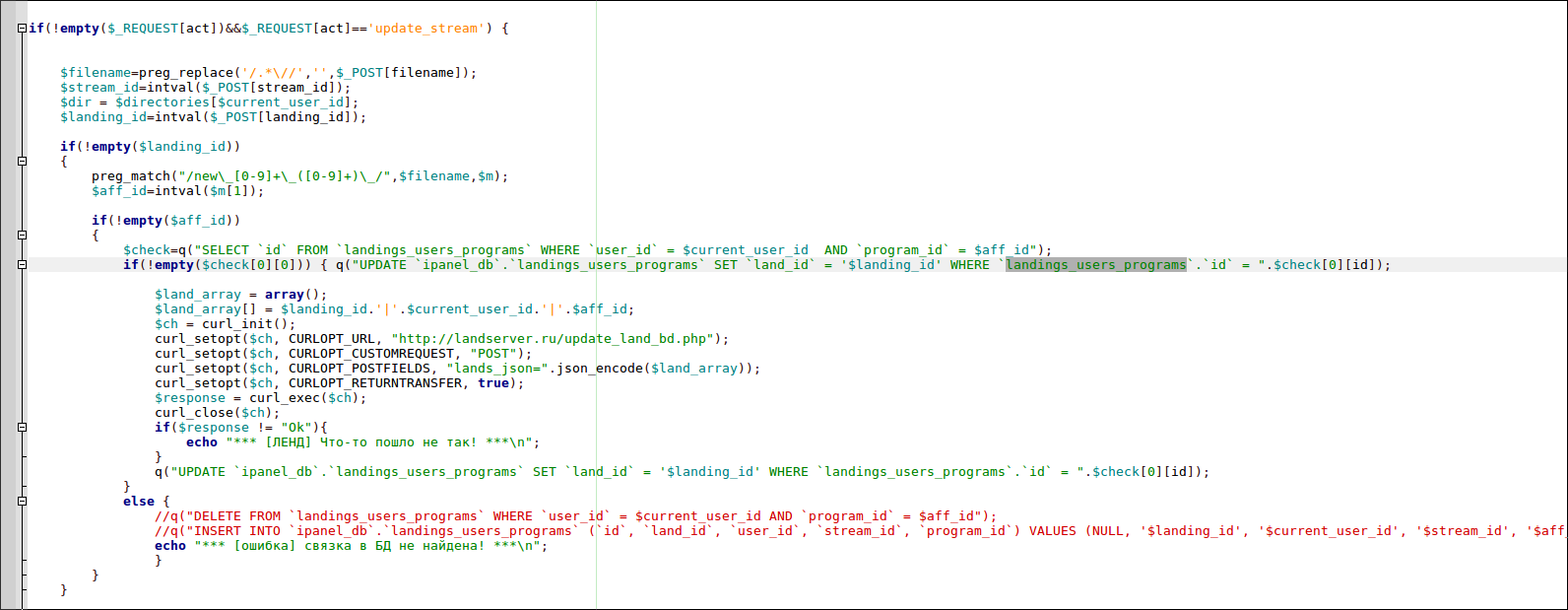The width and height of the screenshot is (1568, 610).
Task: Click the $aff_id=intval($m[1]) line
Action: 177,191
